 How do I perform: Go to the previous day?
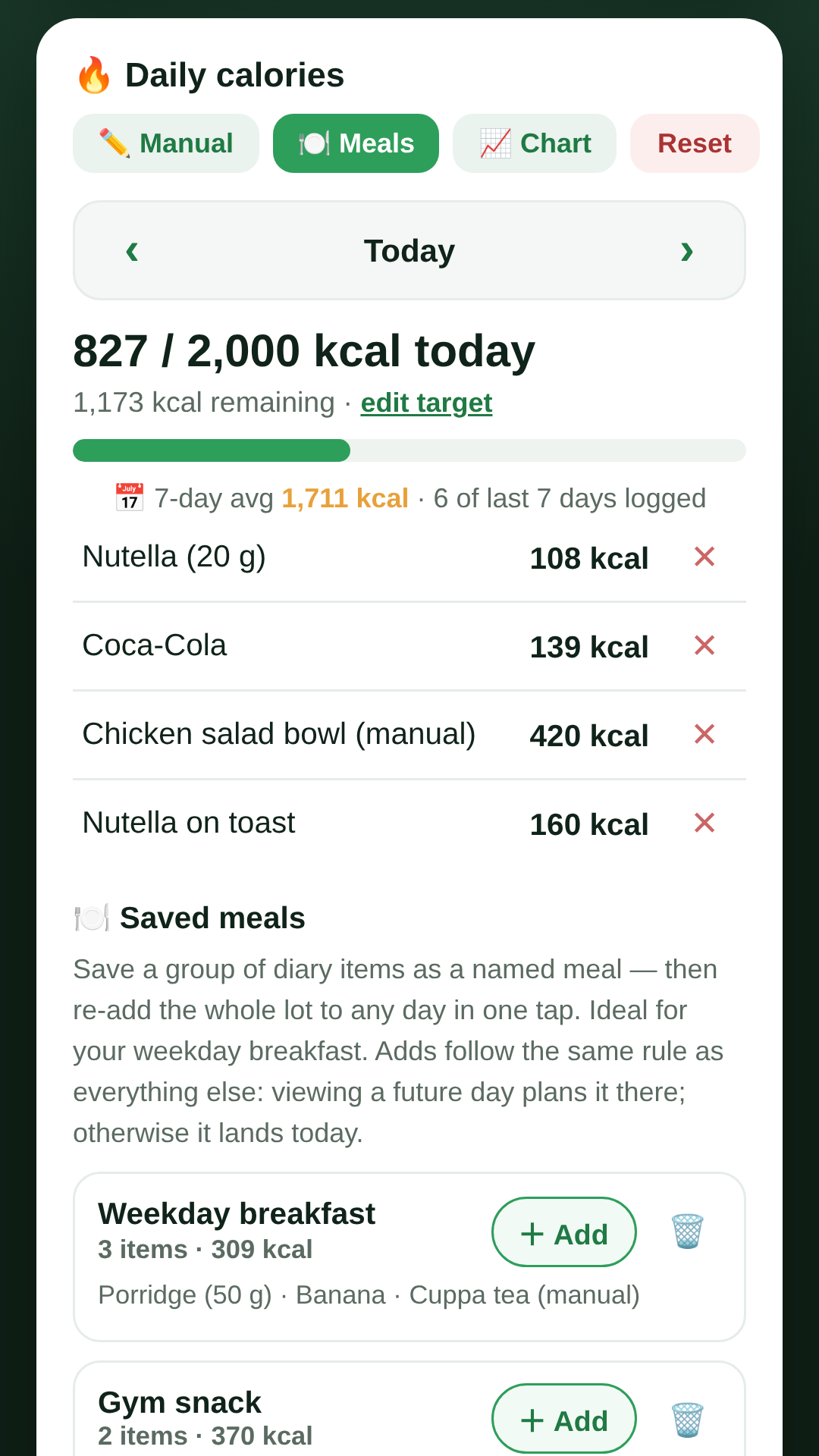click(132, 250)
